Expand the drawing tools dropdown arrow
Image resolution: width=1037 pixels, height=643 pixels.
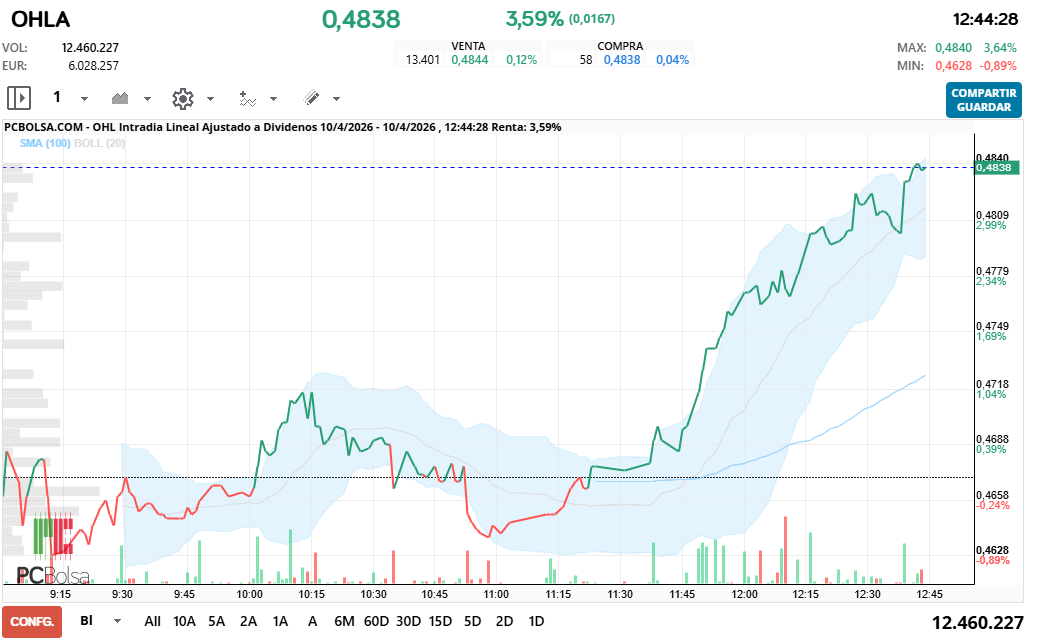336,99
